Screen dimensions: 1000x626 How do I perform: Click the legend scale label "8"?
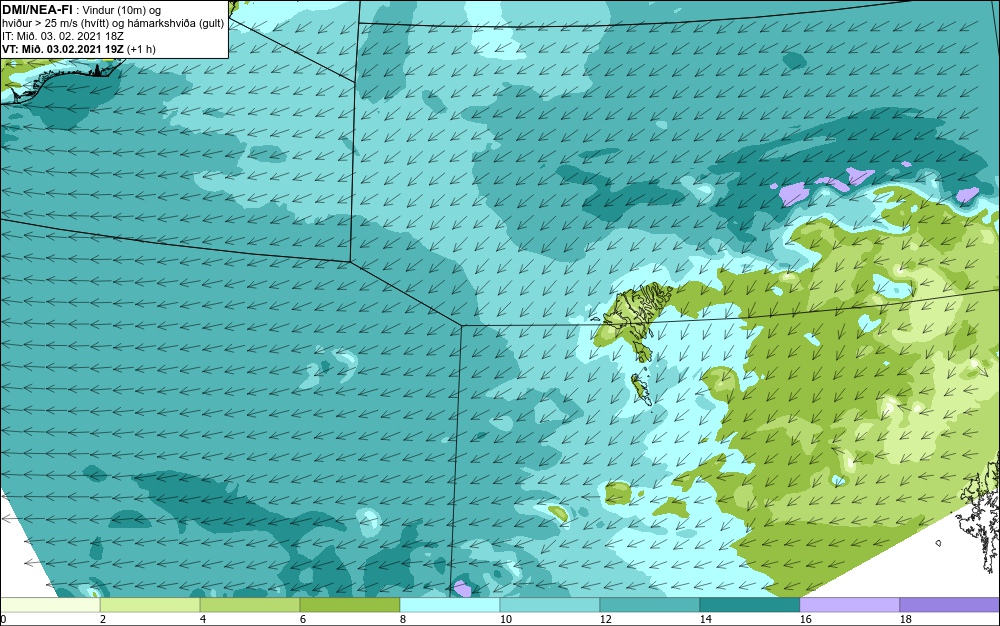tap(402, 619)
